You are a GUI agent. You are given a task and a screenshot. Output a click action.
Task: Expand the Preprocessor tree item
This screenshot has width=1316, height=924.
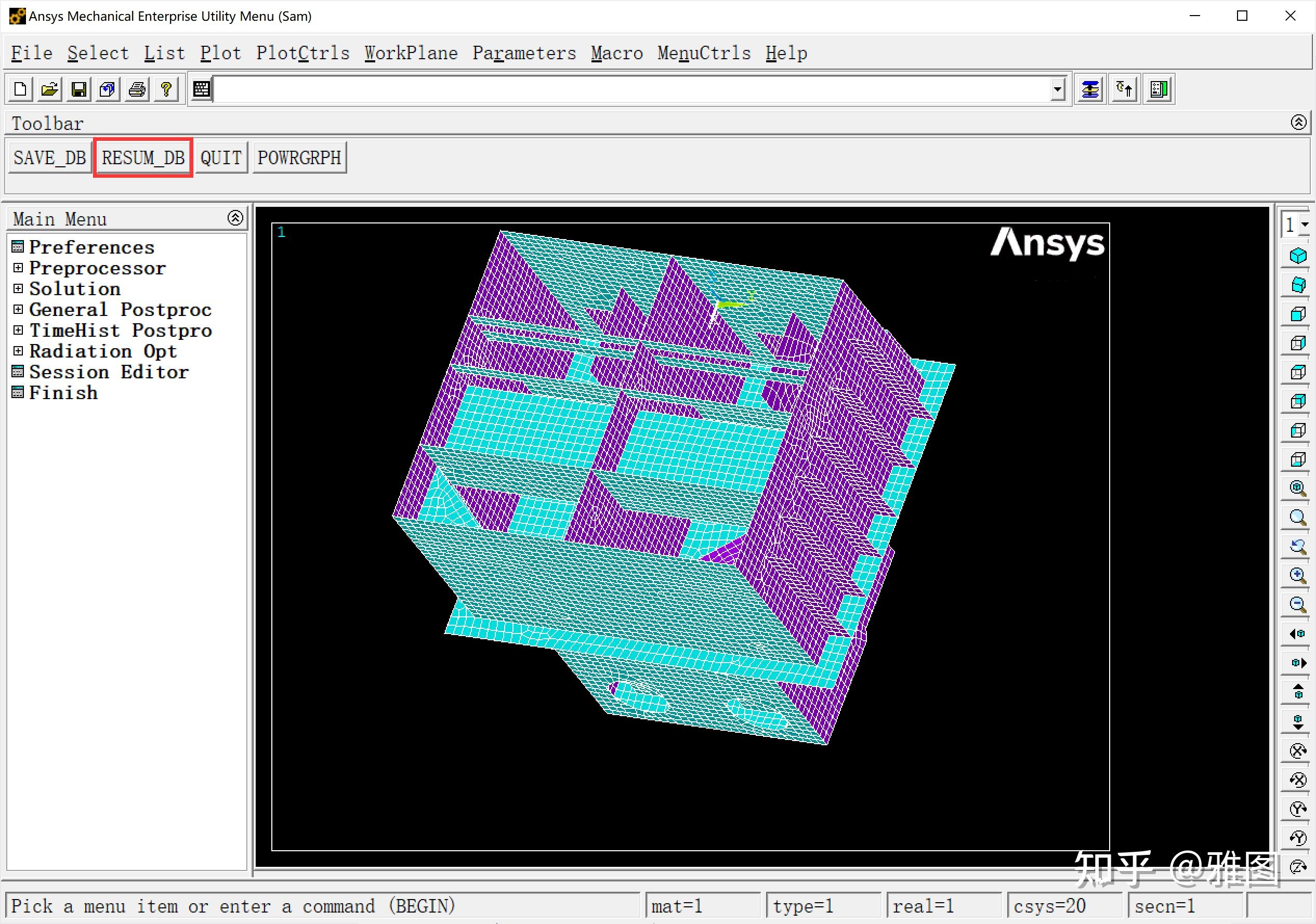pos(18,268)
